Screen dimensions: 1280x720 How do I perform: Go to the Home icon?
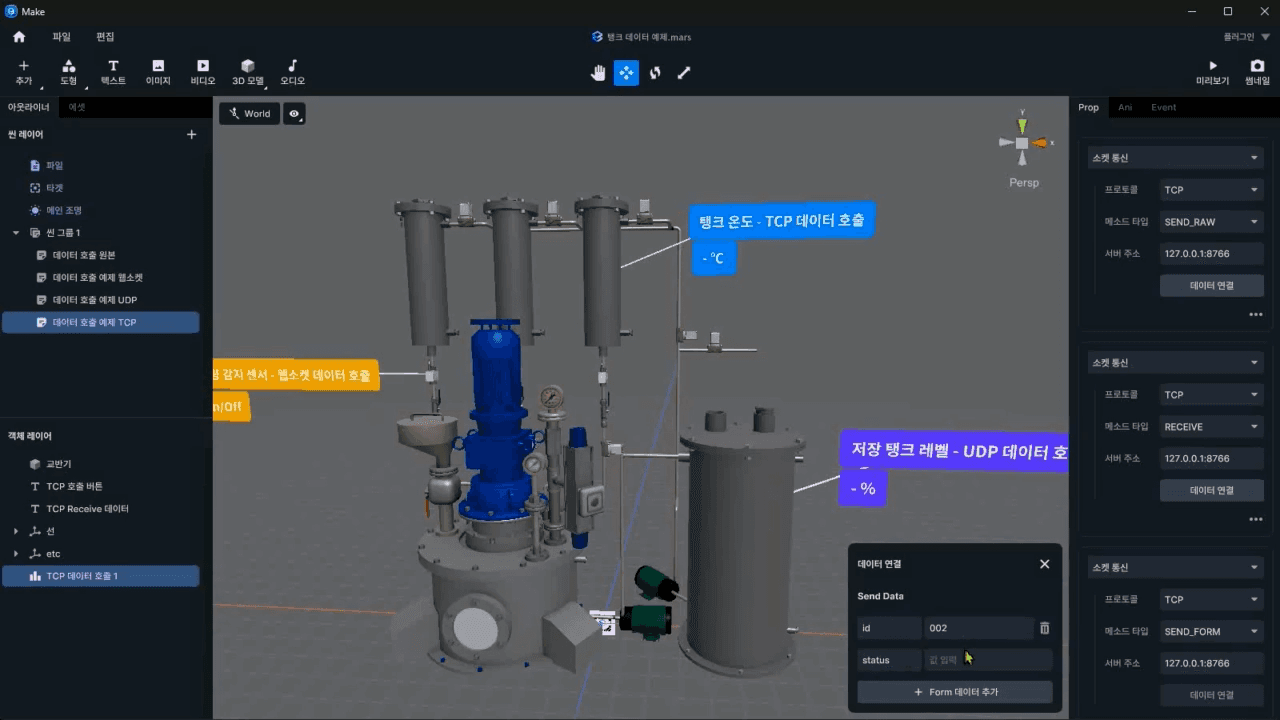(x=19, y=37)
